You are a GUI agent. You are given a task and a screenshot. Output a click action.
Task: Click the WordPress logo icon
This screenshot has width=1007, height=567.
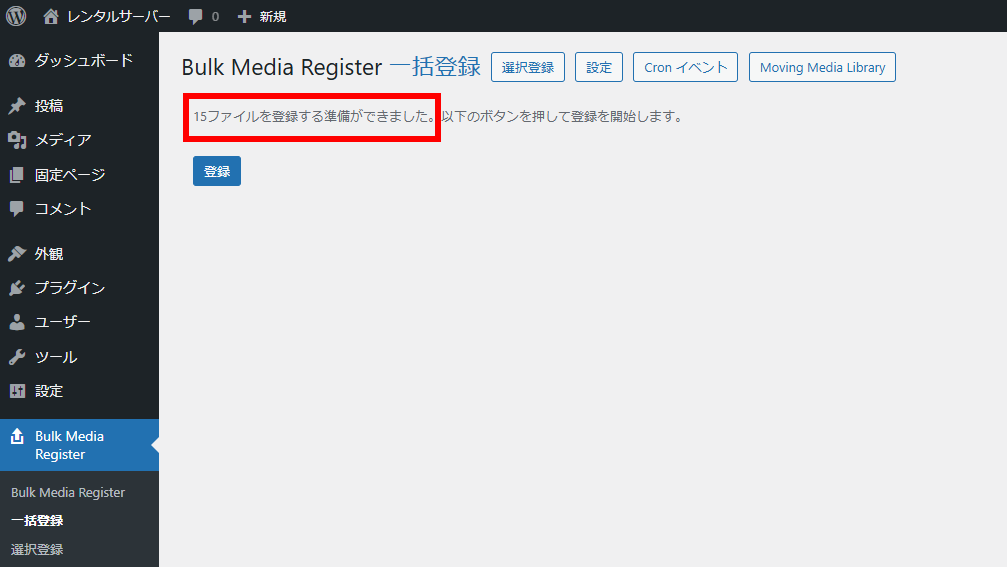[x=16, y=16]
